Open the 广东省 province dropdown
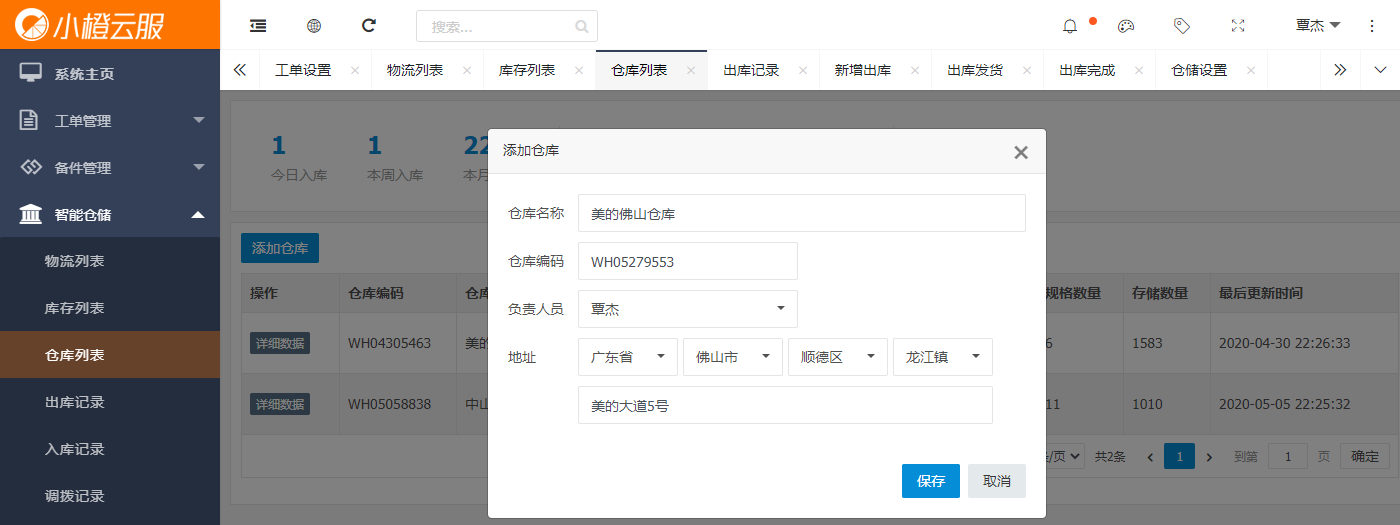The height and width of the screenshot is (525, 1400). click(x=628, y=357)
